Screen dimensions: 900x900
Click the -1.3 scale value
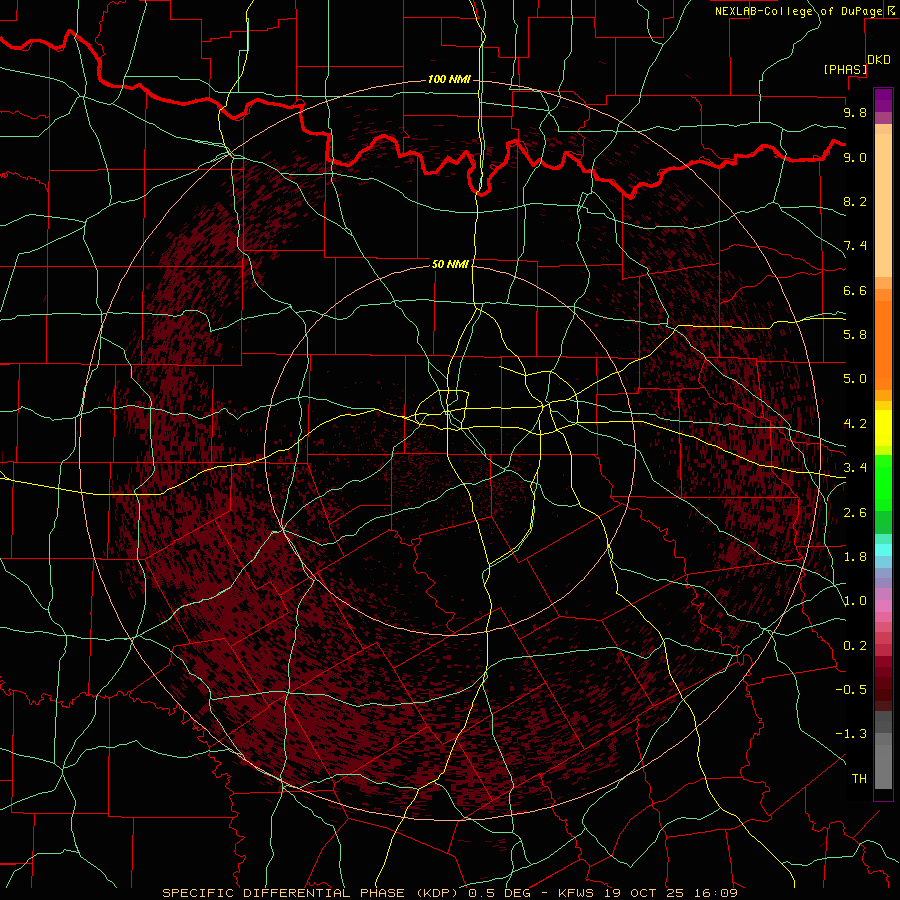click(851, 734)
